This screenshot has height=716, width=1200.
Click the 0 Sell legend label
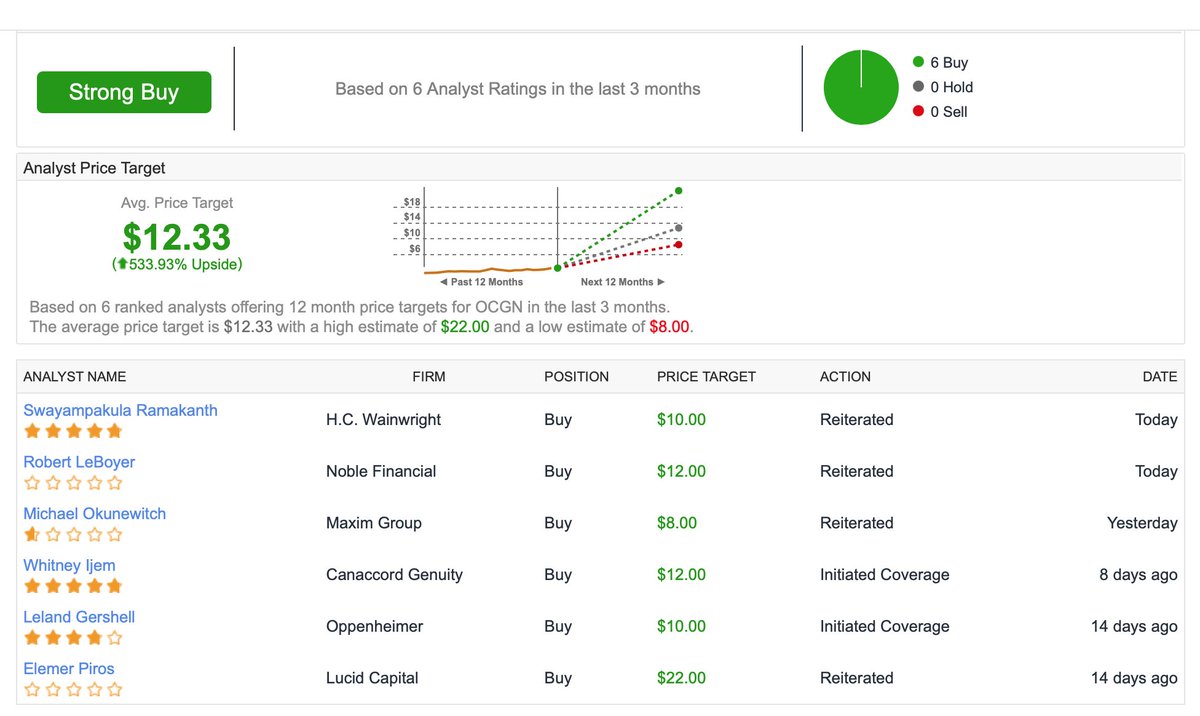949,111
